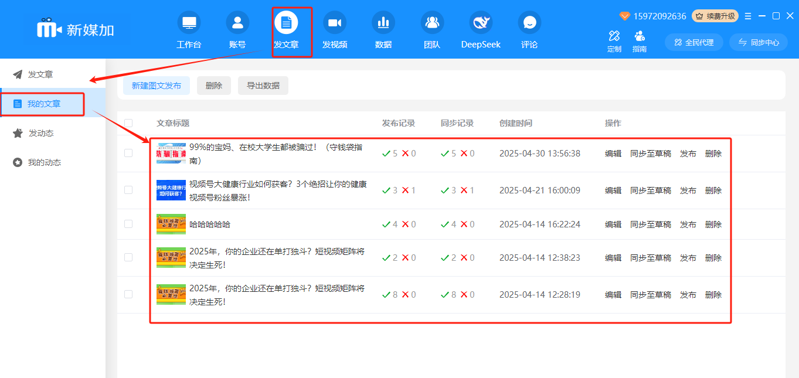Click the 创建时间 column header
The image size is (799, 378).
516,123
